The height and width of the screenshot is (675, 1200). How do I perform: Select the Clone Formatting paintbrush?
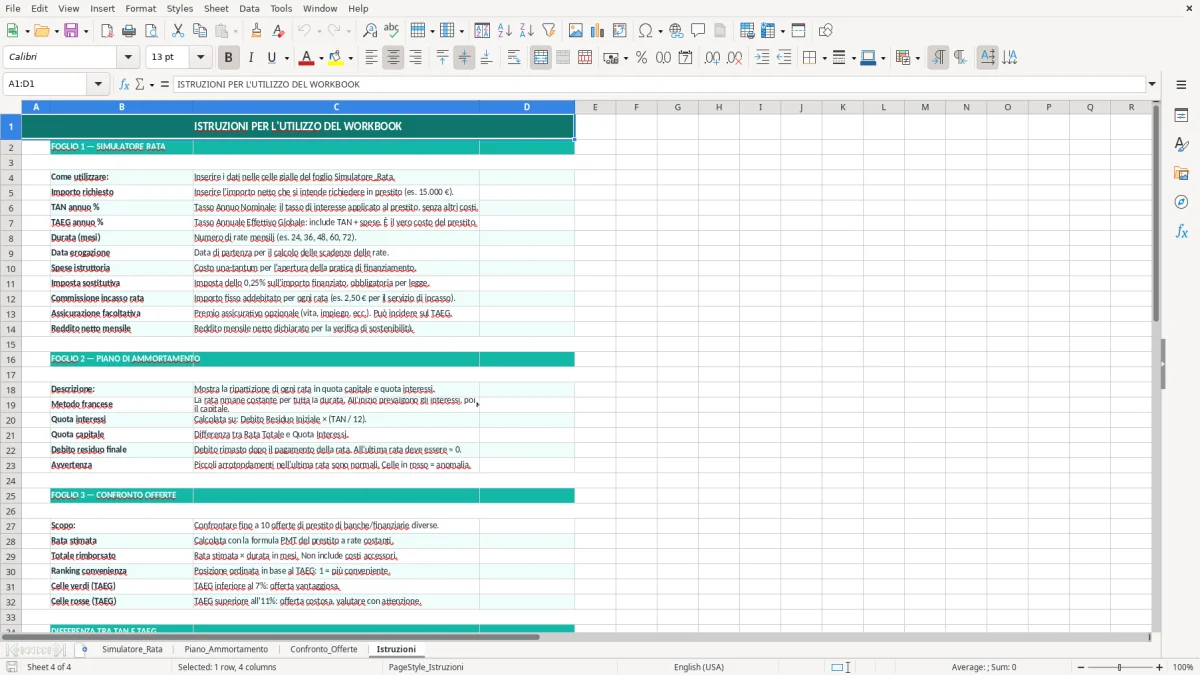tap(256, 31)
